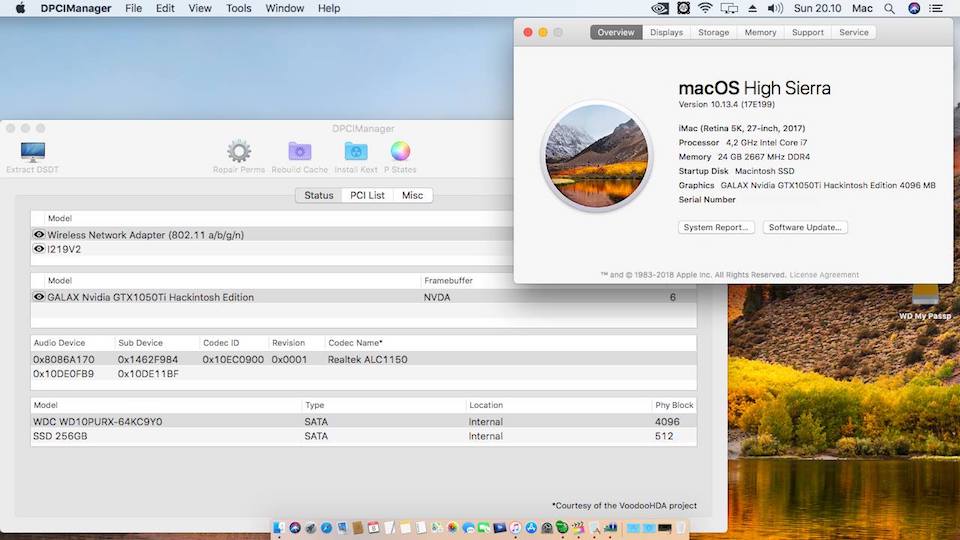Click the Sun 20.10 clock
The width and height of the screenshot is (960, 540).
pyautogui.click(x=817, y=9)
